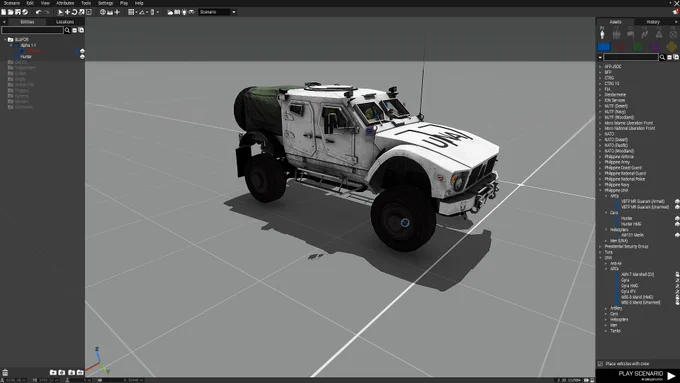Viewport: 680px width, 383px height.
Task: Activate the Area scaling widget tool
Action: click(89, 12)
